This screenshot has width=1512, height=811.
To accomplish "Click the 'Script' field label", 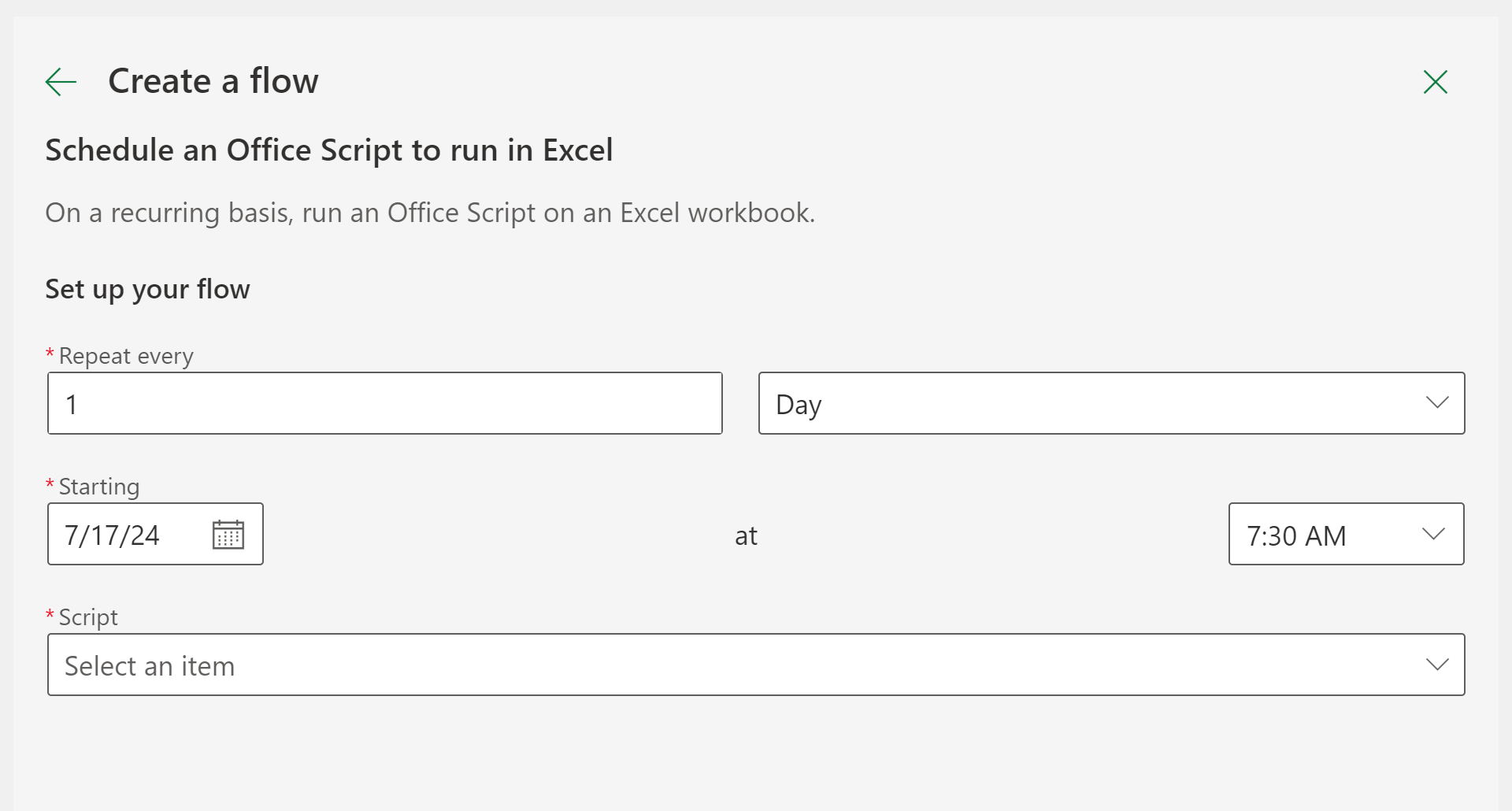I will click(x=88, y=618).
